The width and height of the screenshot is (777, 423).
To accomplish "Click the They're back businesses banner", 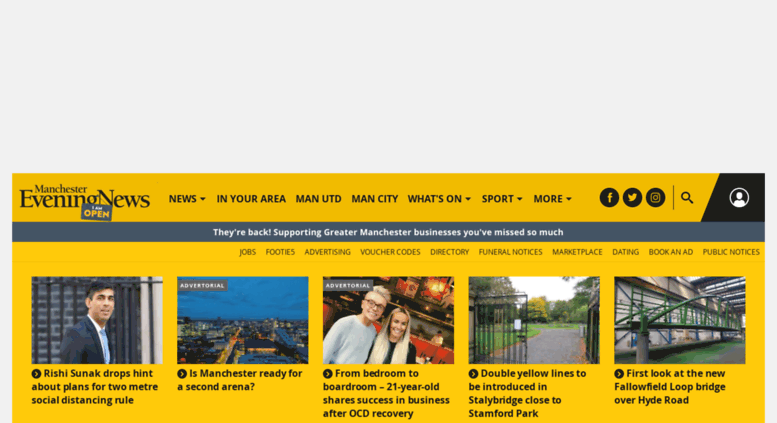I will 388,232.
